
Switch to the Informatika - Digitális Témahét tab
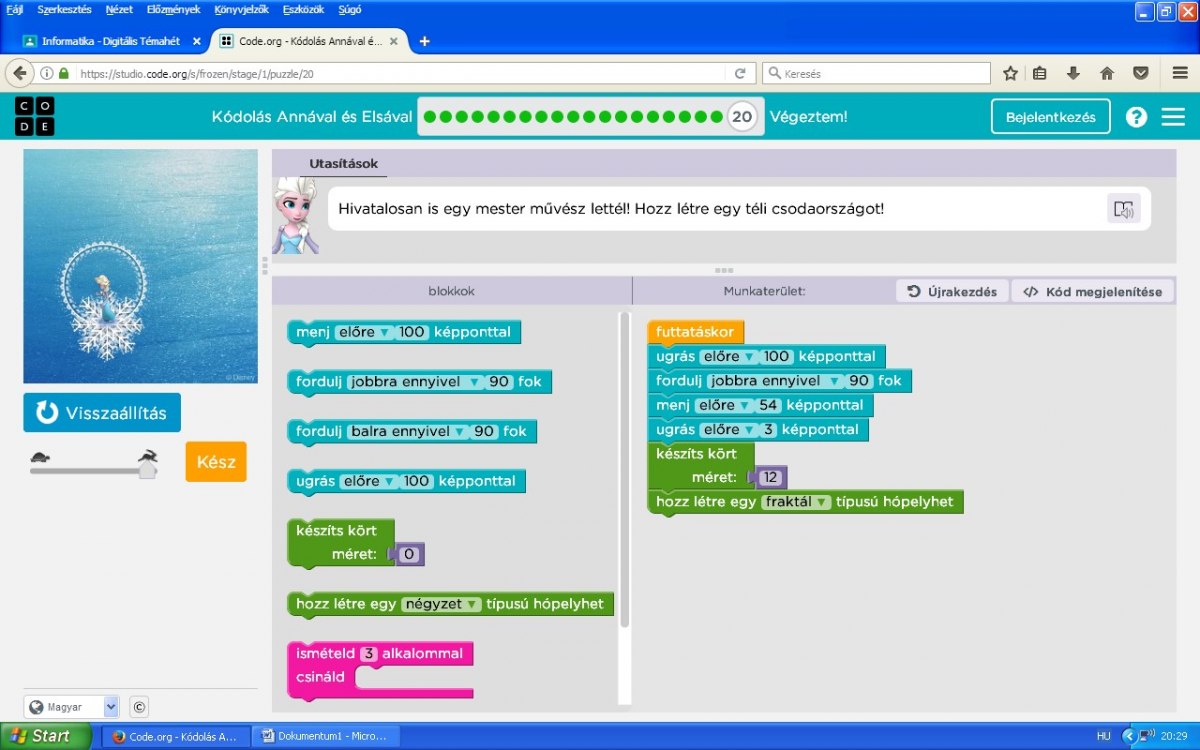coord(110,41)
